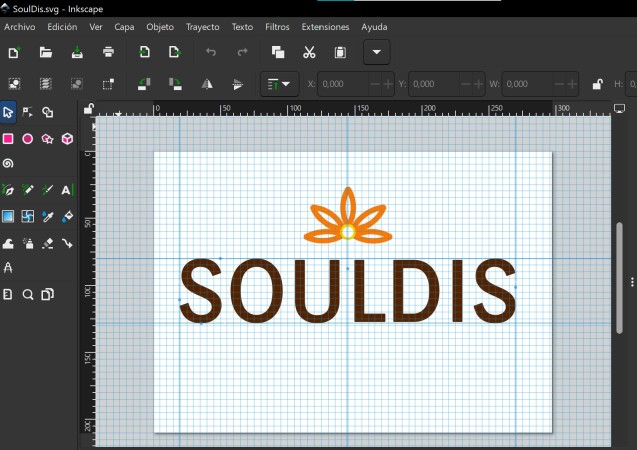Expand the command toolbar overflow arrow

pos(377,52)
